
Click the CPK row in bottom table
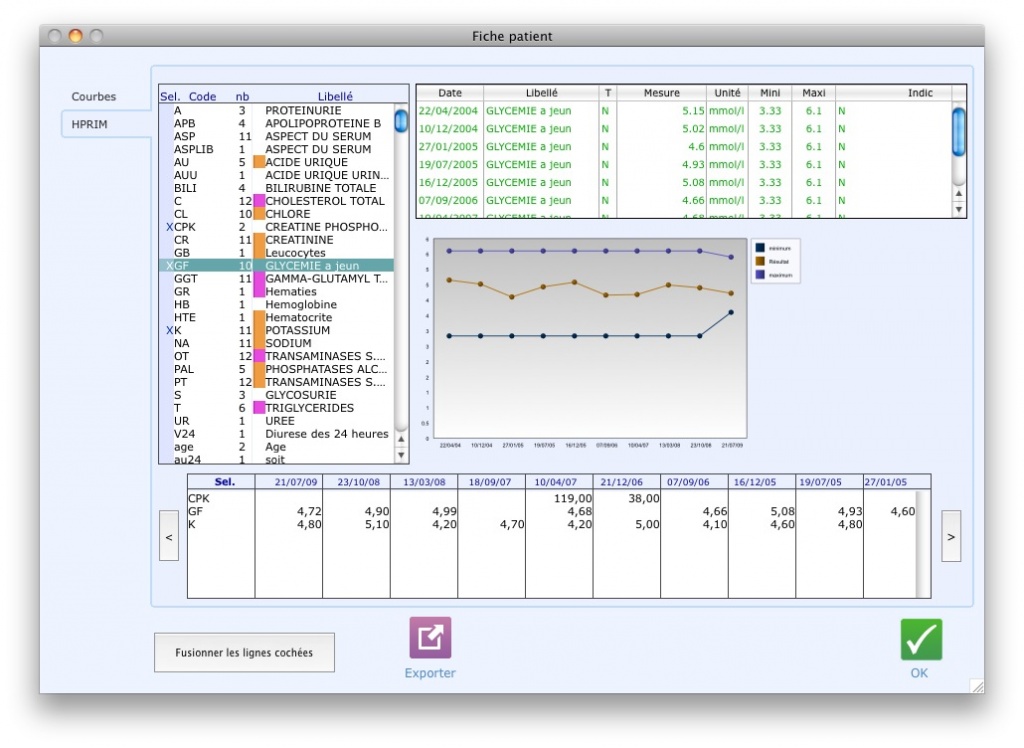coord(552,498)
